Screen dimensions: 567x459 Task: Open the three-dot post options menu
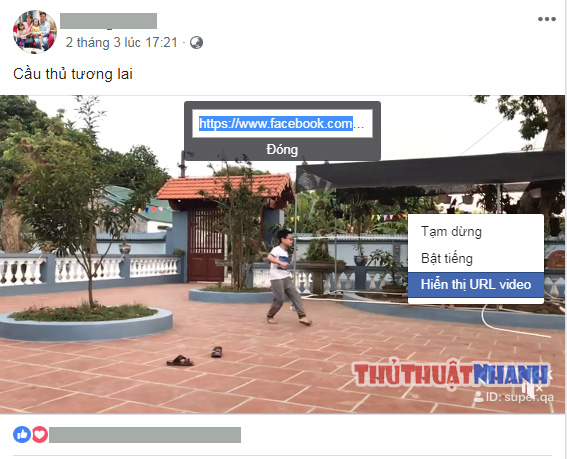546,19
